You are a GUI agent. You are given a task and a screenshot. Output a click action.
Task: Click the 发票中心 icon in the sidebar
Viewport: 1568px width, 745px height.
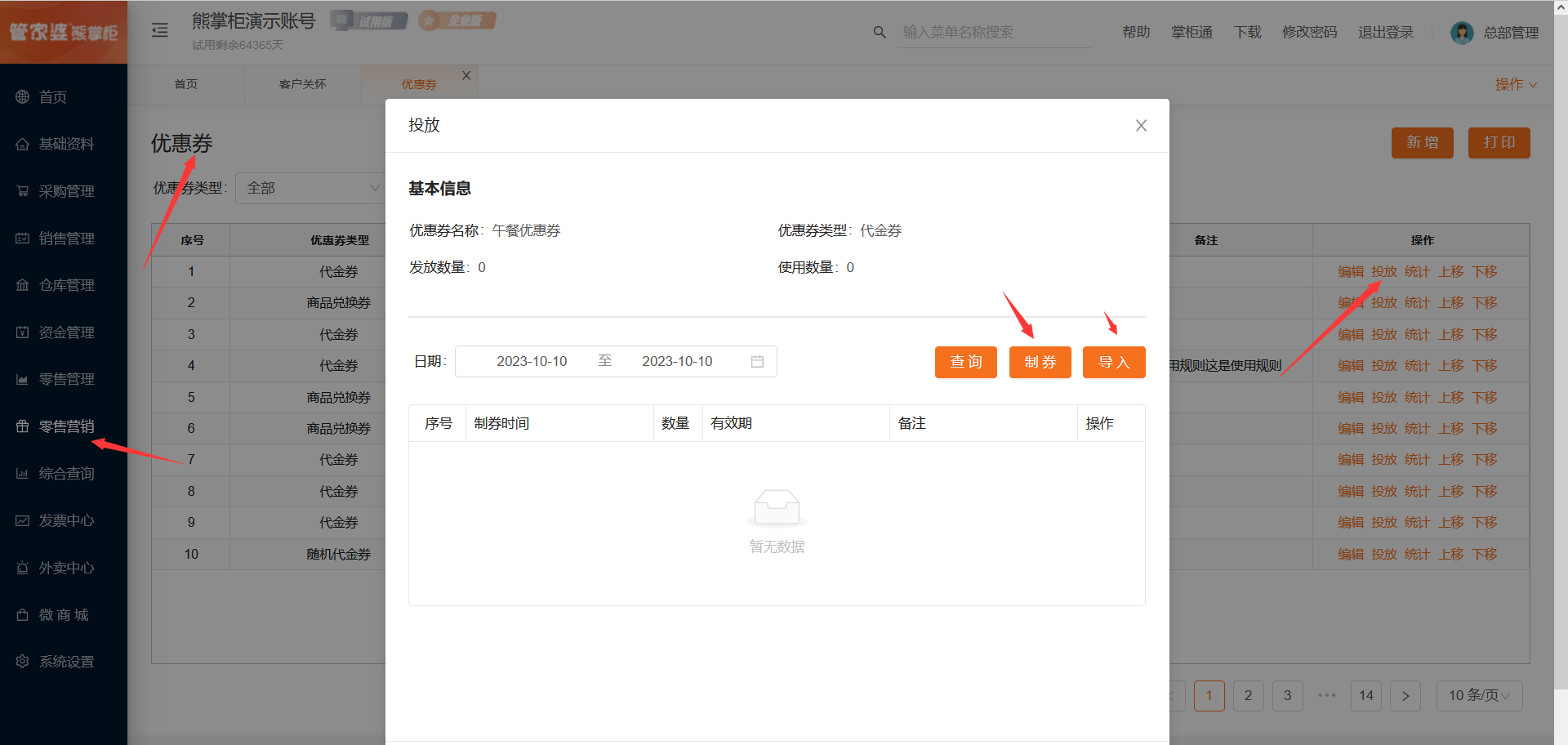tap(22, 520)
